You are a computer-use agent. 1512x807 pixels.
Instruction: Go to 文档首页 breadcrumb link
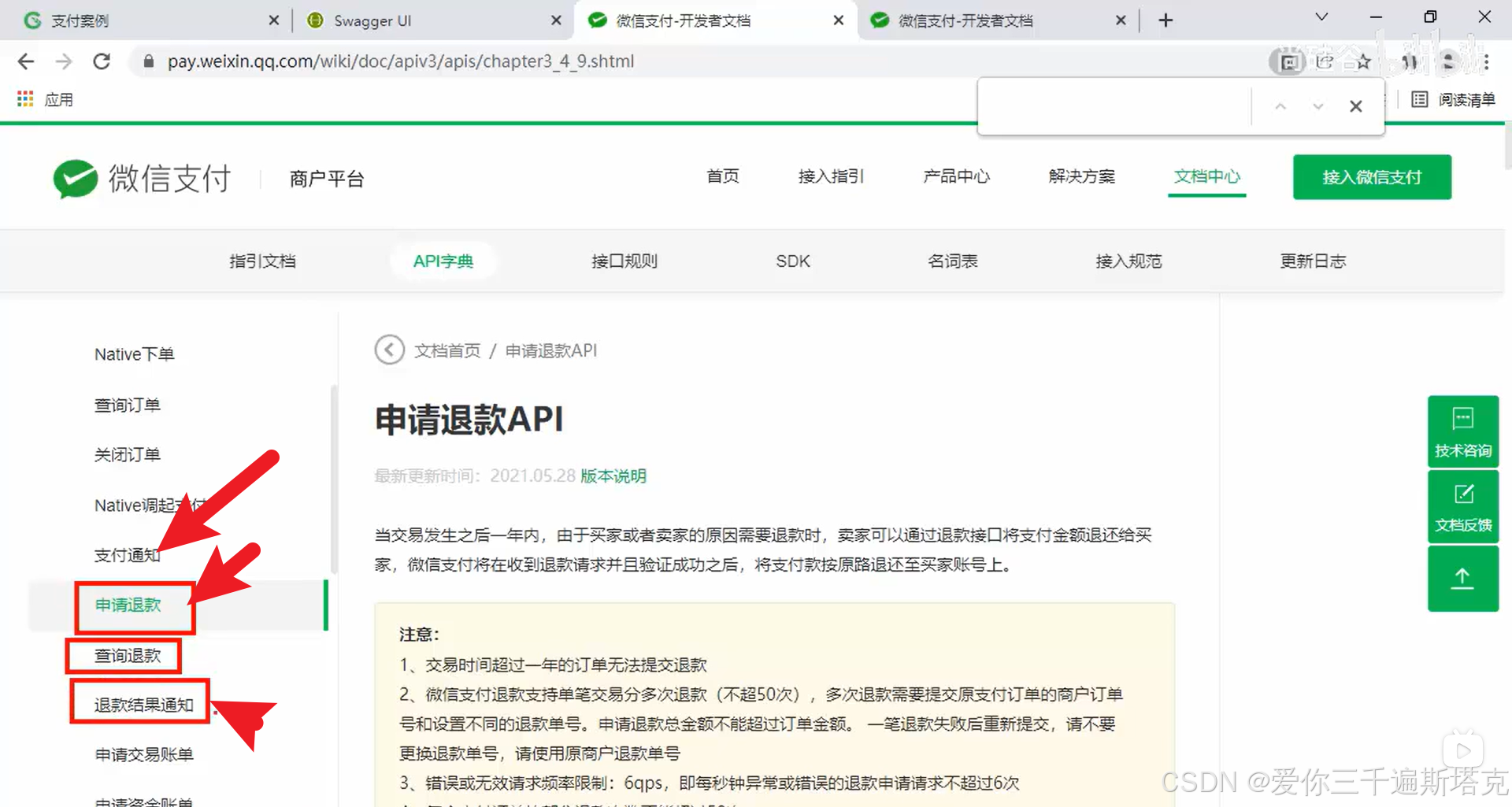[447, 350]
